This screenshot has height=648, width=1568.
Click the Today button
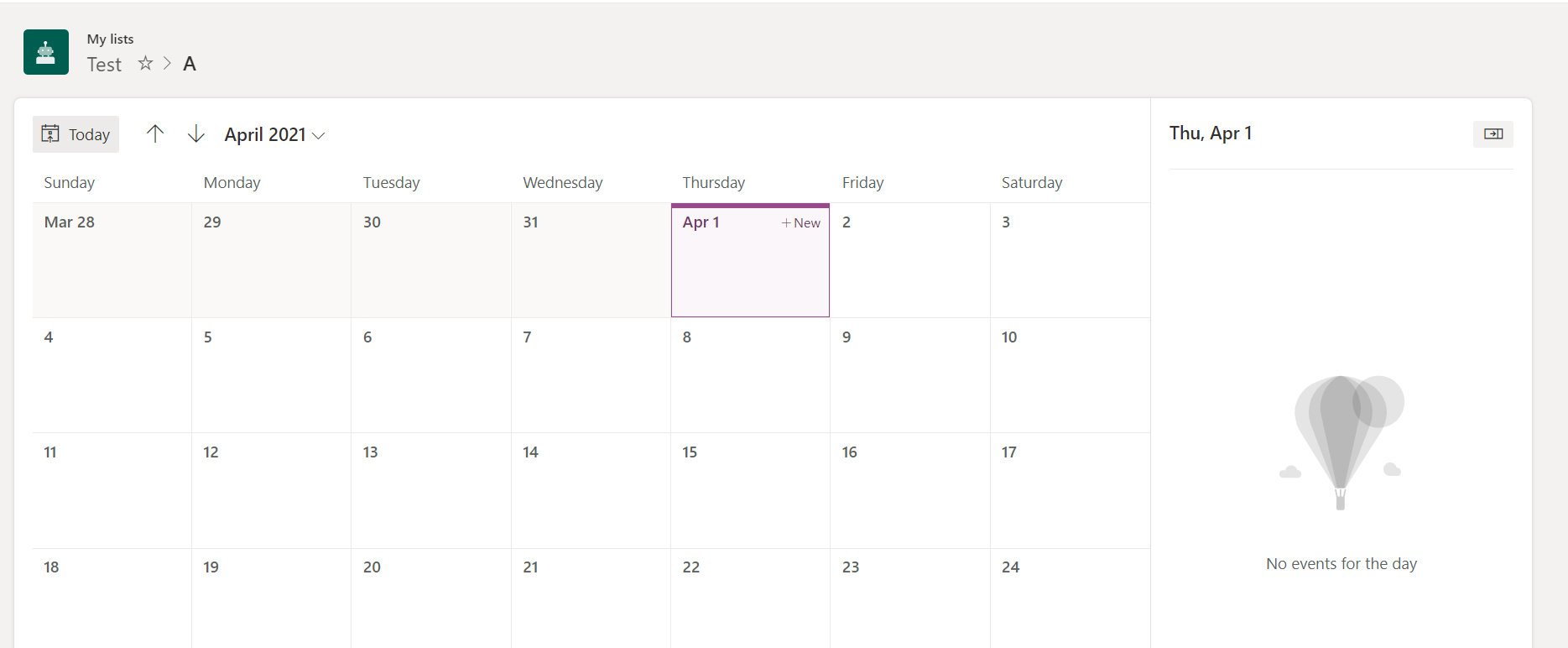click(x=76, y=134)
